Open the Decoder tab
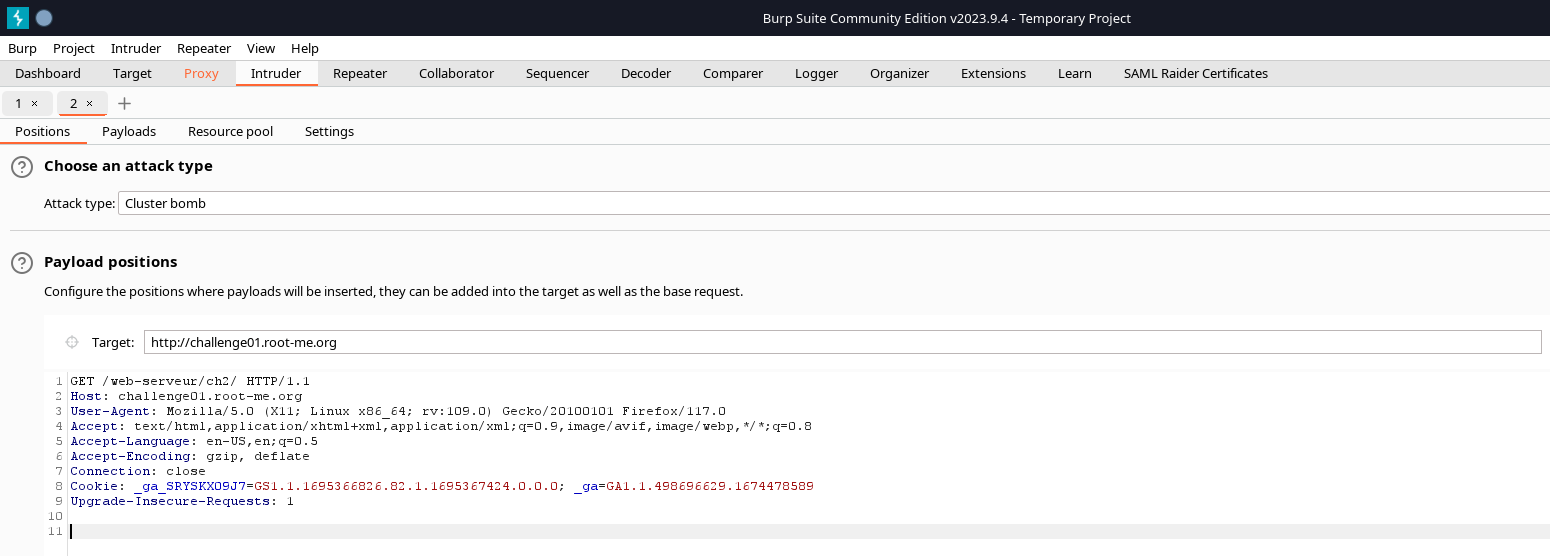 tap(646, 73)
